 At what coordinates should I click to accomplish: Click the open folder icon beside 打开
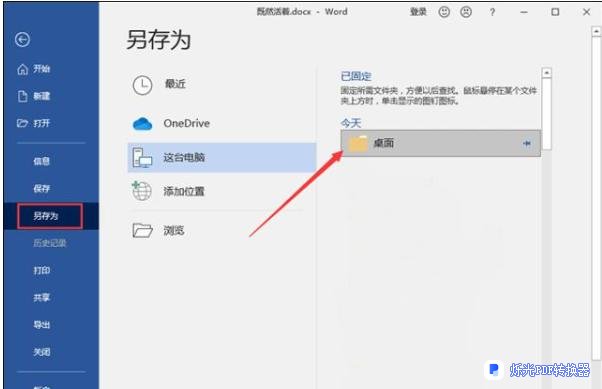click(22, 123)
